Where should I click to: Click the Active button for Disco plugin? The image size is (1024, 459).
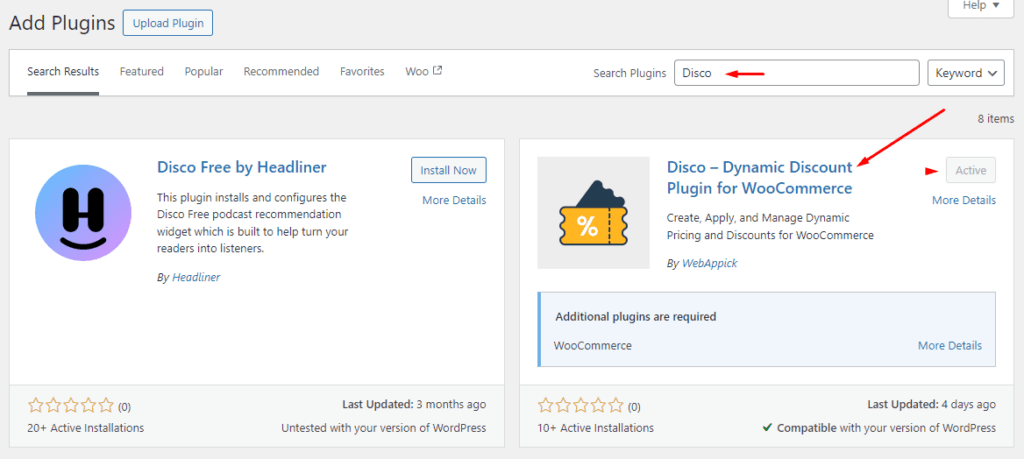(x=970, y=170)
